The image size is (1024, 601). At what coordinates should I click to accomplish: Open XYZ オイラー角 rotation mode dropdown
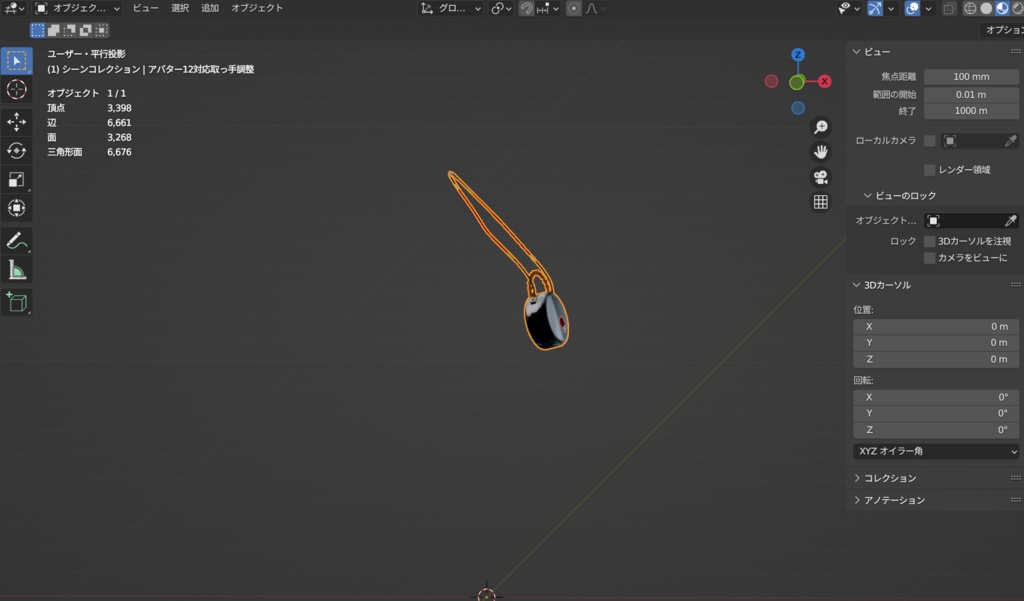pos(936,451)
